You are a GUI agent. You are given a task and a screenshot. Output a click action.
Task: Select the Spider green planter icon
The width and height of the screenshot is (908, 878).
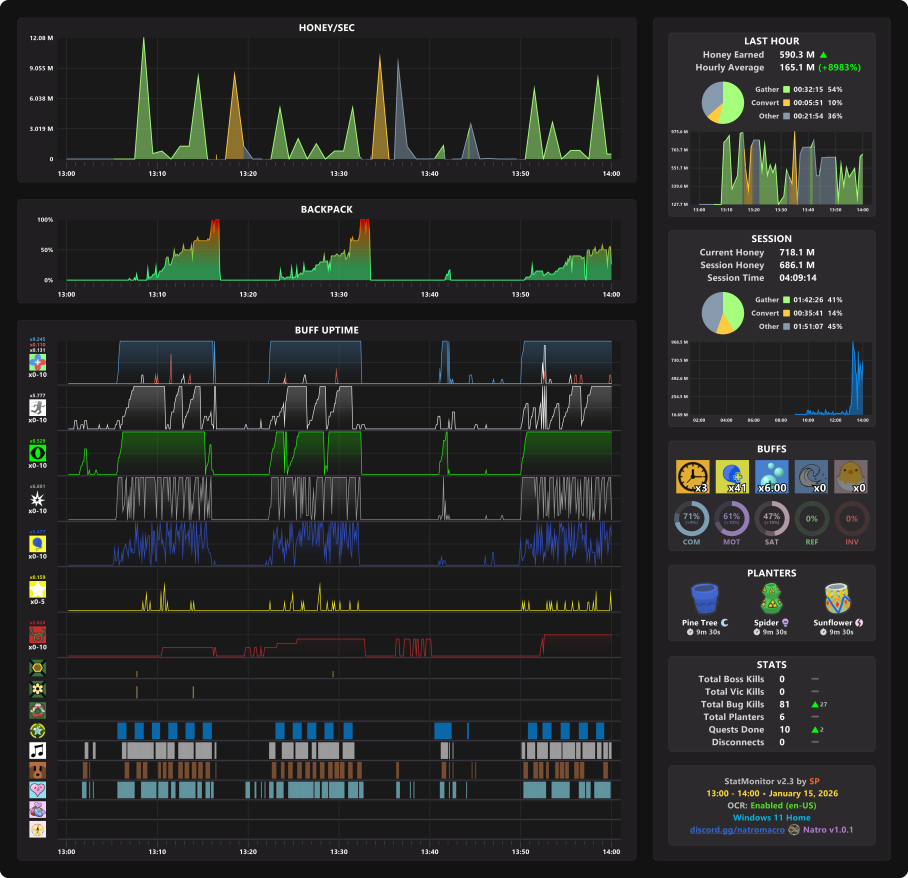click(x=771, y=599)
